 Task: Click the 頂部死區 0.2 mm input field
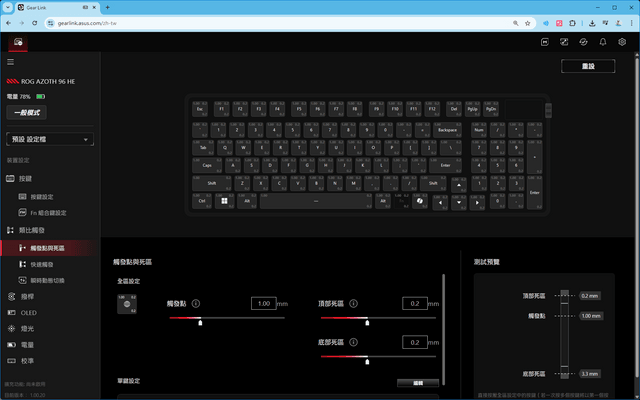click(415, 303)
